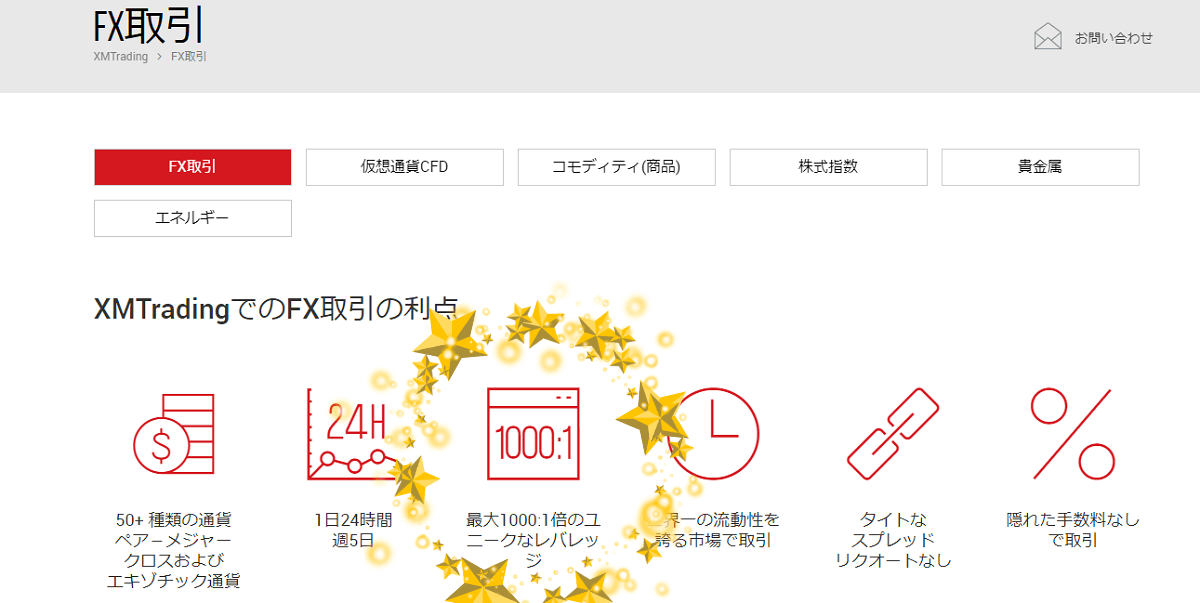
Task: Click the 最大1000:1倍 leverage text
Action: (x=533, y=540)
